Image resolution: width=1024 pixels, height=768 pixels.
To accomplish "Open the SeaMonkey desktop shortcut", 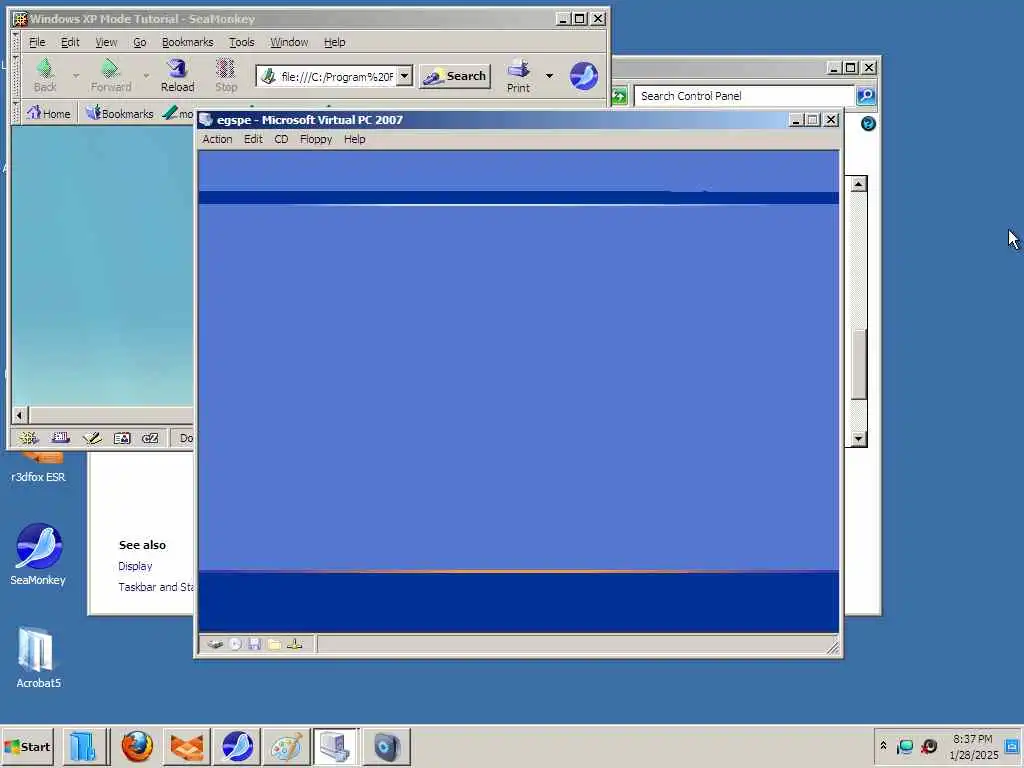I will [39, 555].
